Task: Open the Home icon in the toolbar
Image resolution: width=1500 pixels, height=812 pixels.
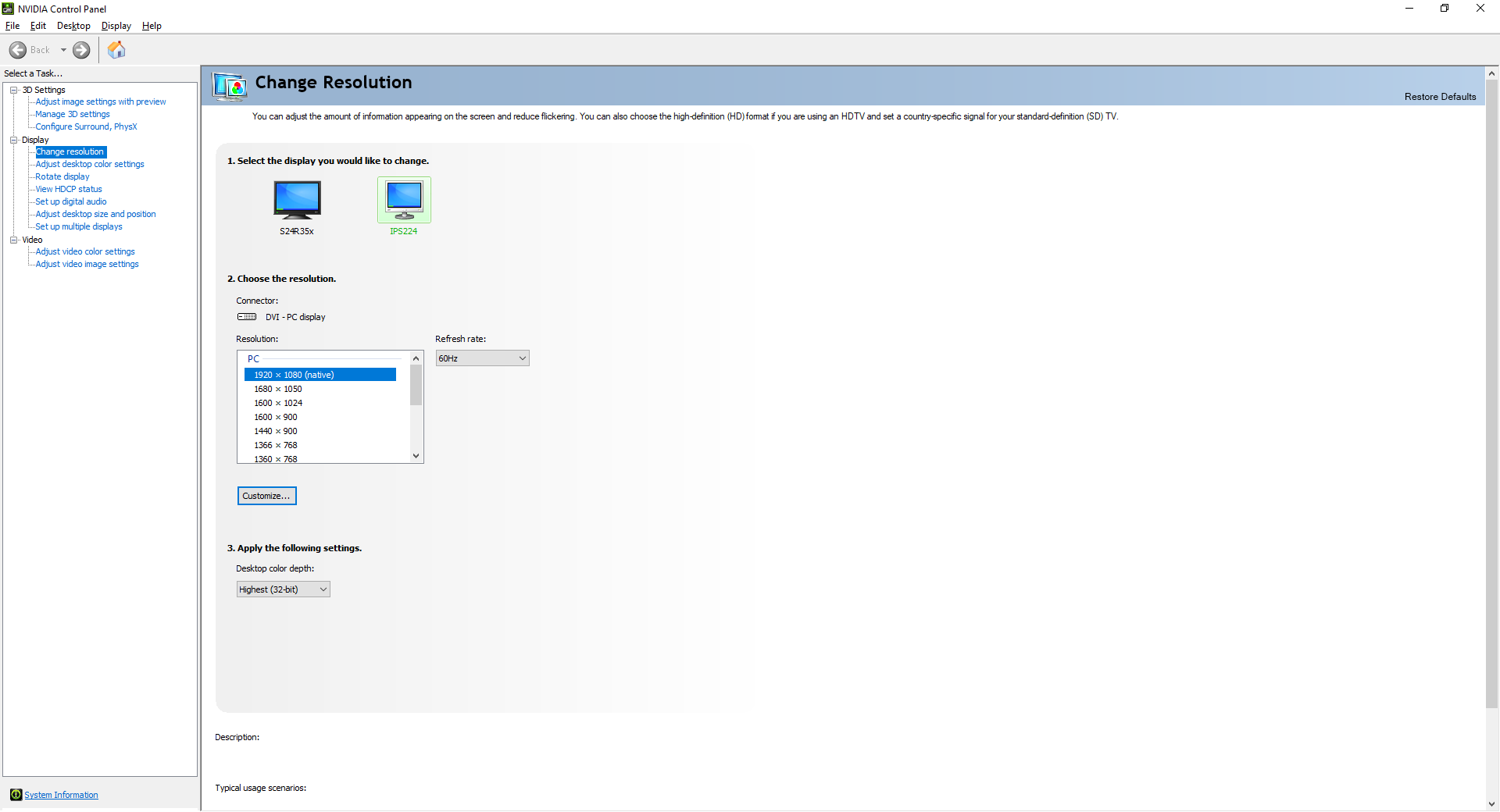Action: 116,50
